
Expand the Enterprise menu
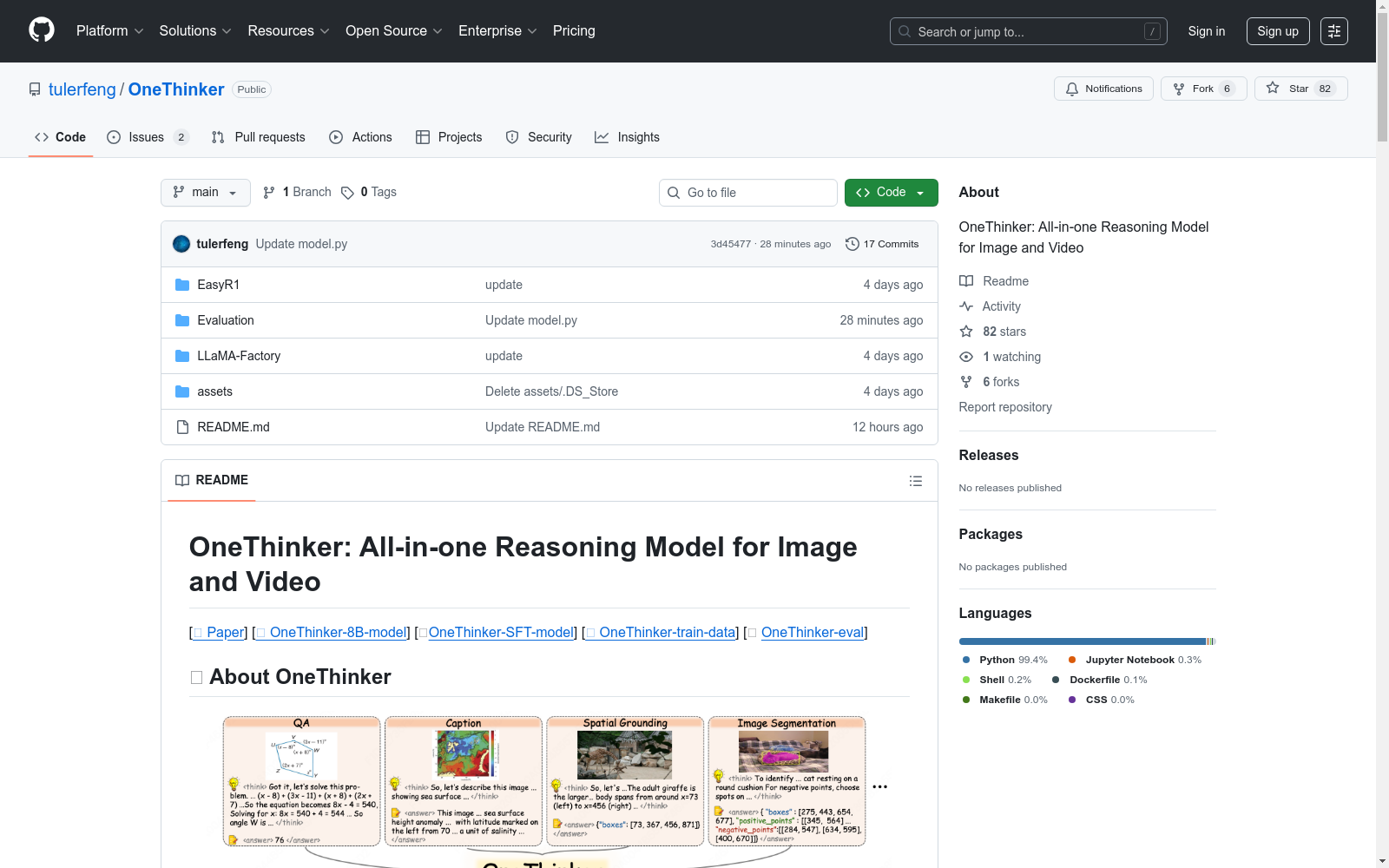click(497, 30)
